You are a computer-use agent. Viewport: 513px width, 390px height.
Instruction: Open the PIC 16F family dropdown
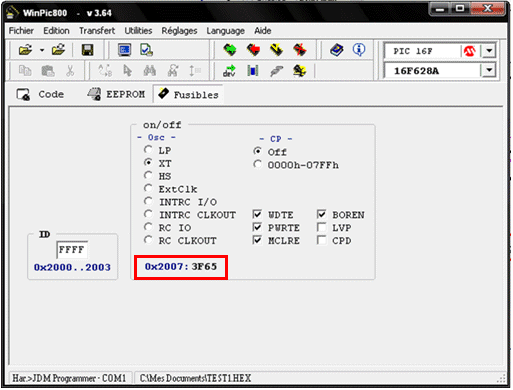(489, 51)
